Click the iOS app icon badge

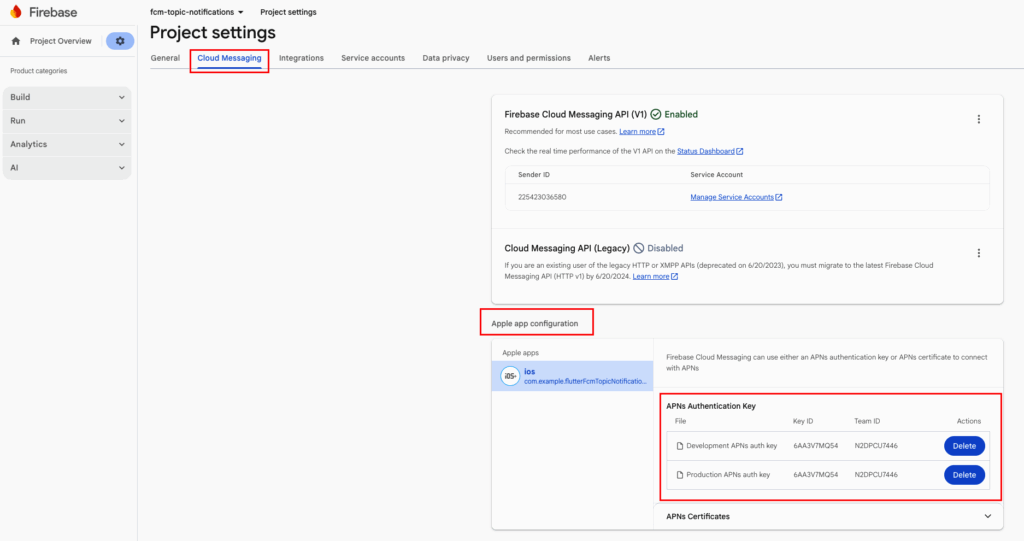point(509,376)
